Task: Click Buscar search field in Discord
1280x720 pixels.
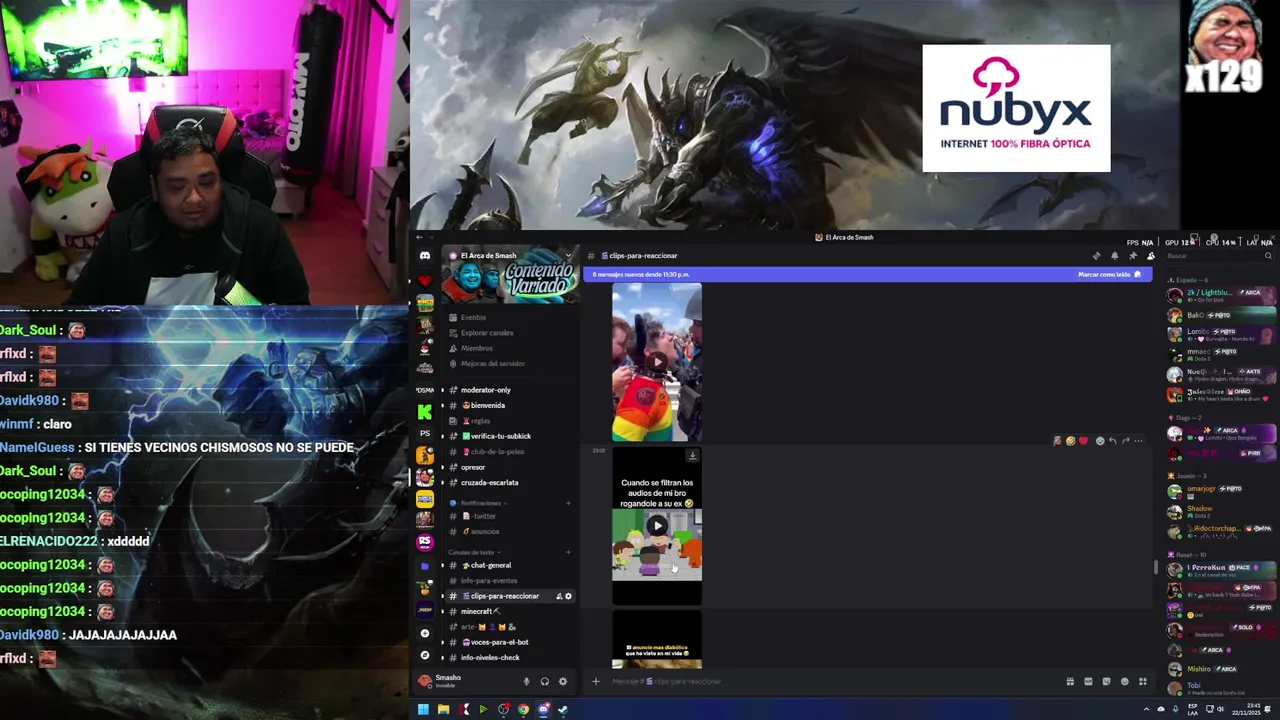Action: [1220, 256]
